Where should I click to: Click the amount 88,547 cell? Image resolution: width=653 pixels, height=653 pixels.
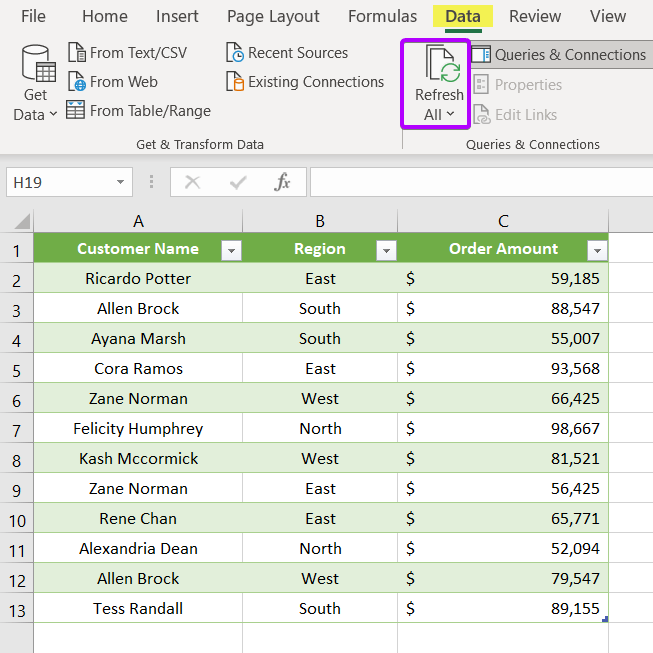click(x=503, y=308)
